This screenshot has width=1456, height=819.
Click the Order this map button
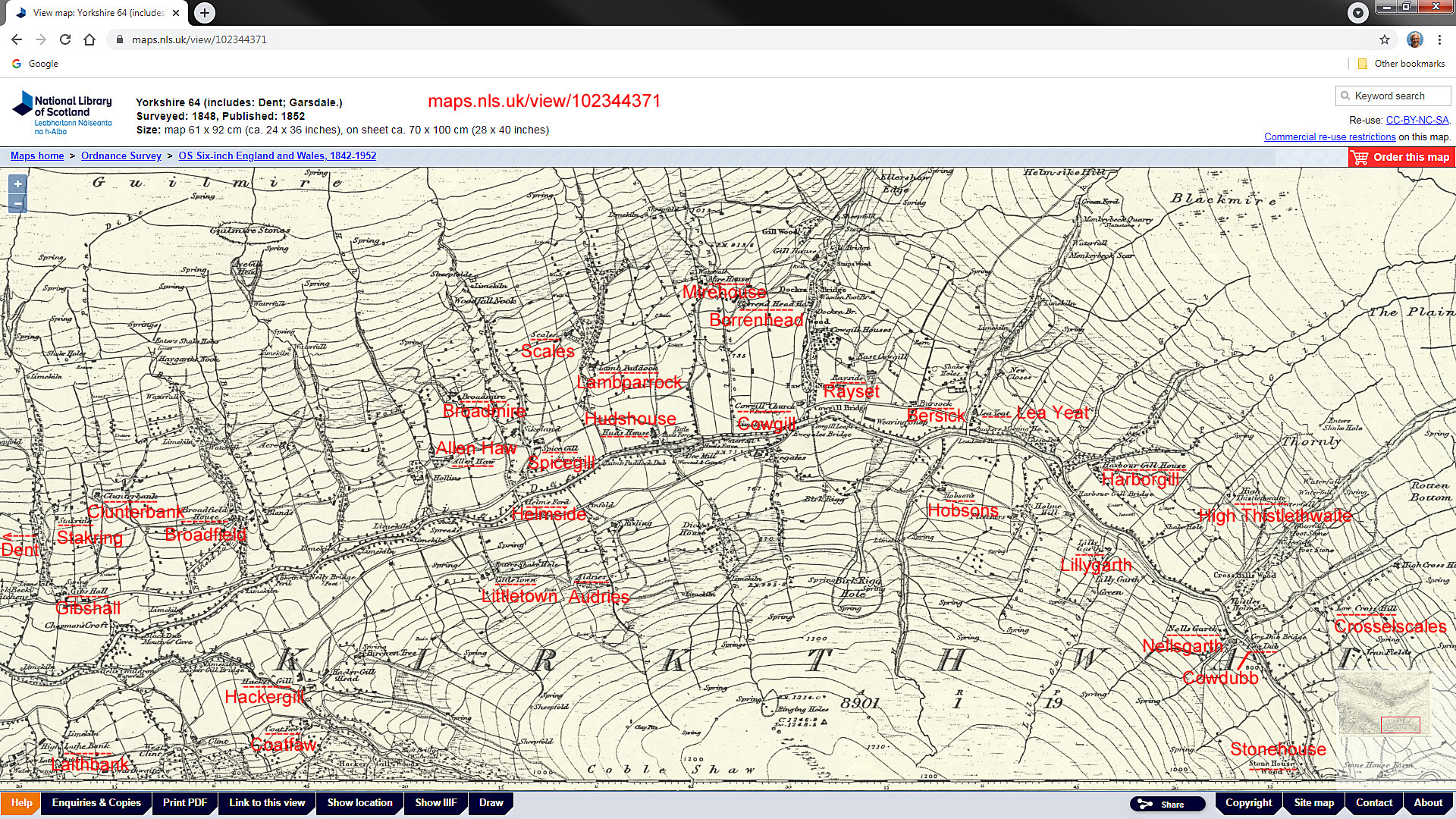pyautogui.click(x=1401, y=157)
